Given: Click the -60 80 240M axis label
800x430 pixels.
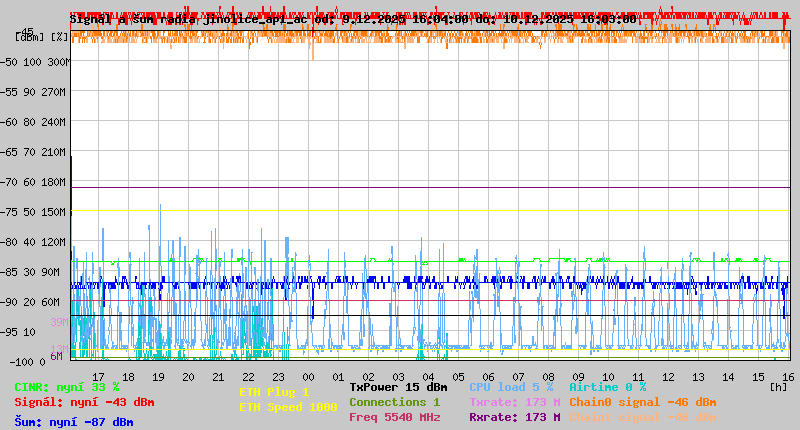Looking at the screenshot, I should [33, 122].
